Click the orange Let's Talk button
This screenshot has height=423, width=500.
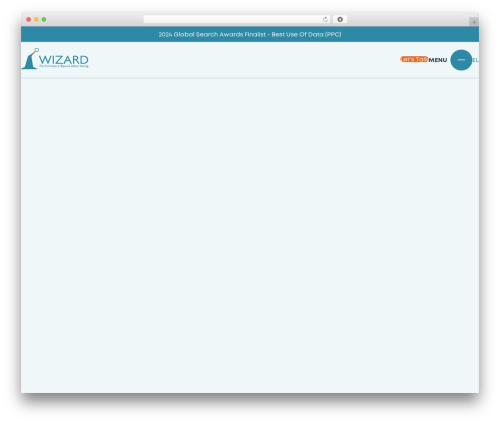tap(414, 59)
